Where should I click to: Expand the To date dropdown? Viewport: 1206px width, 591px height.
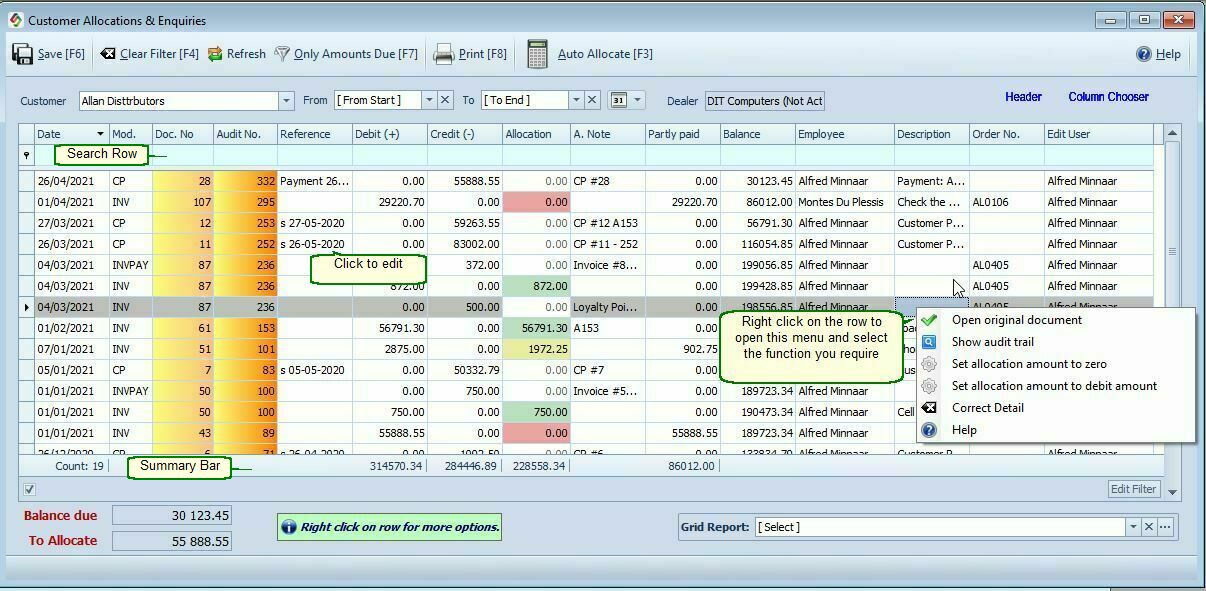[576, 100]
